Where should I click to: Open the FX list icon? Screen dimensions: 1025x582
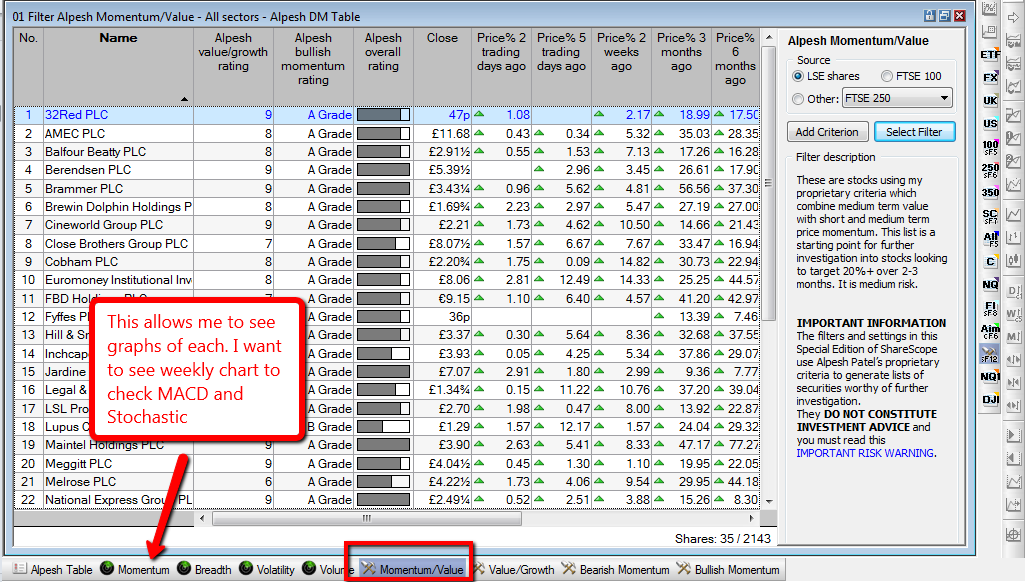(990, 78)
